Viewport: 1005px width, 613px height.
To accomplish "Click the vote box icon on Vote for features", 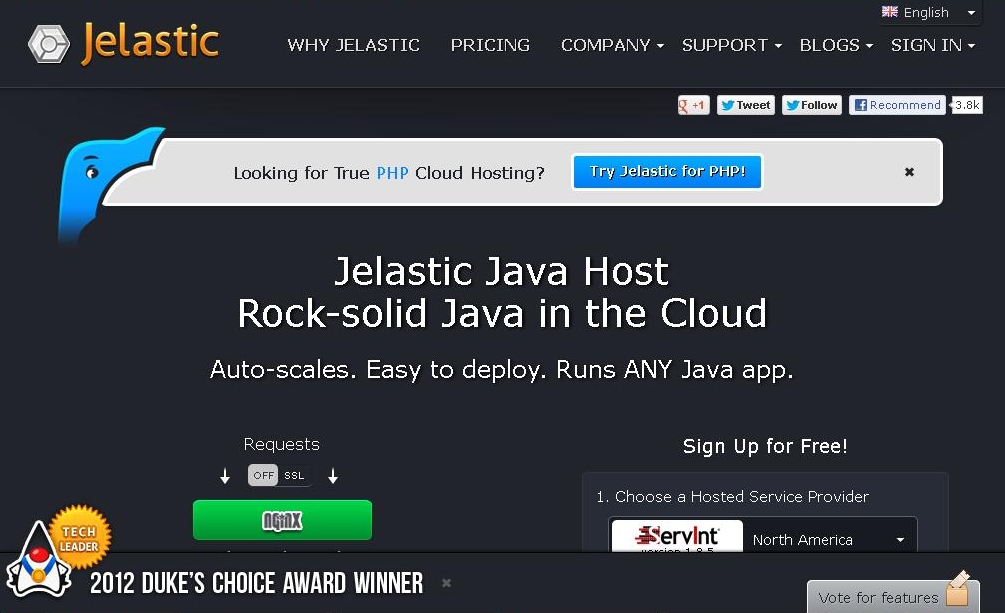I will pos(958,590).
